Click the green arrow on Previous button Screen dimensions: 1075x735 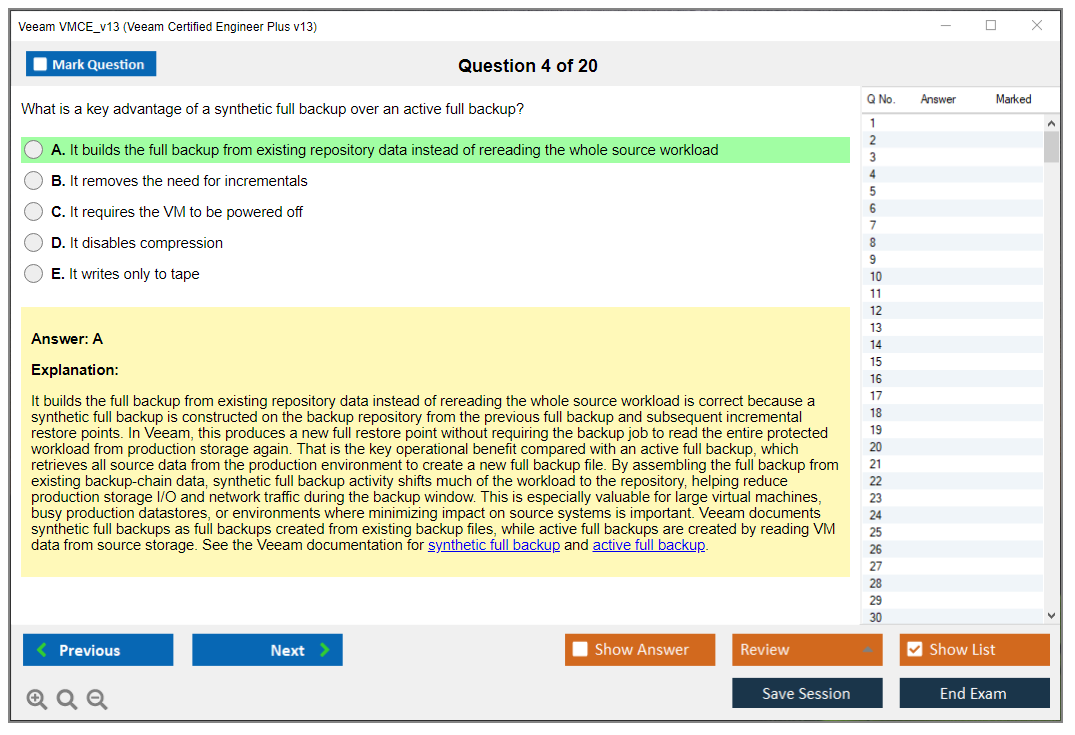tap(43, 649)
